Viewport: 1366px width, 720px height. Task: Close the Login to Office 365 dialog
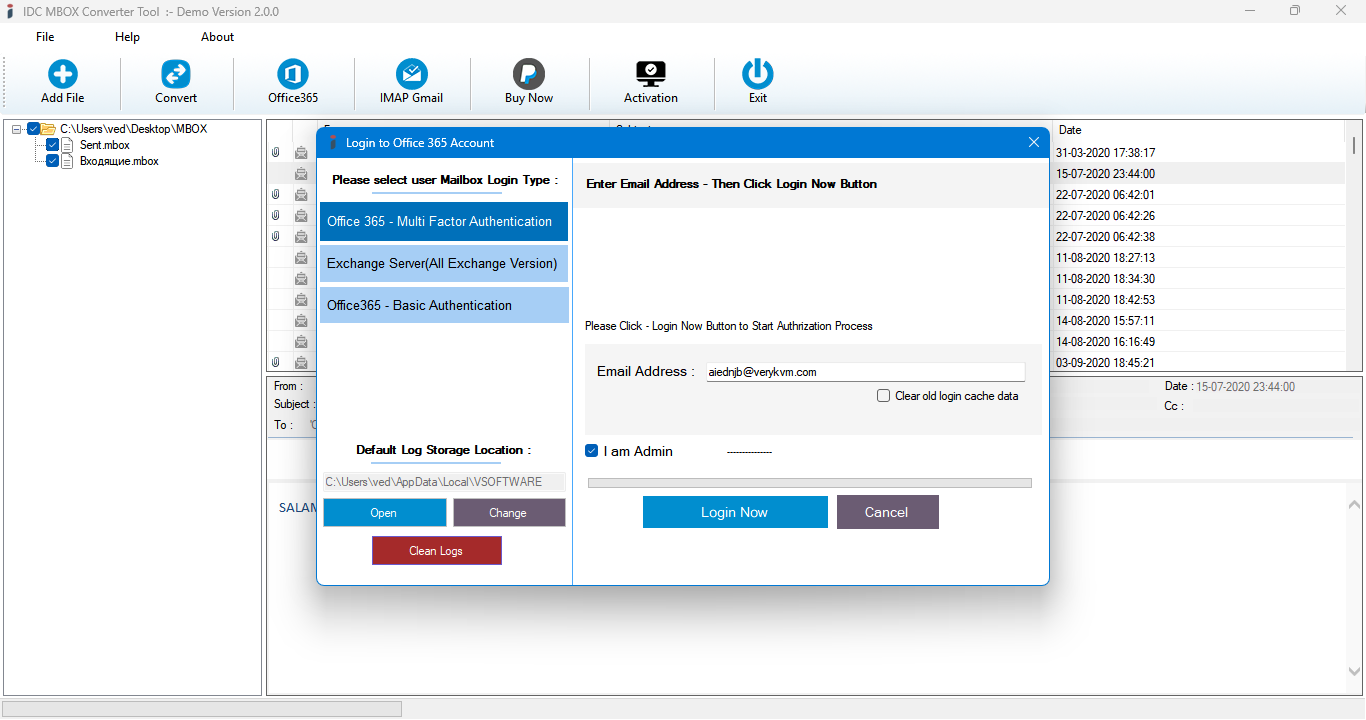pyautogui.click(x=1034, y=142)
